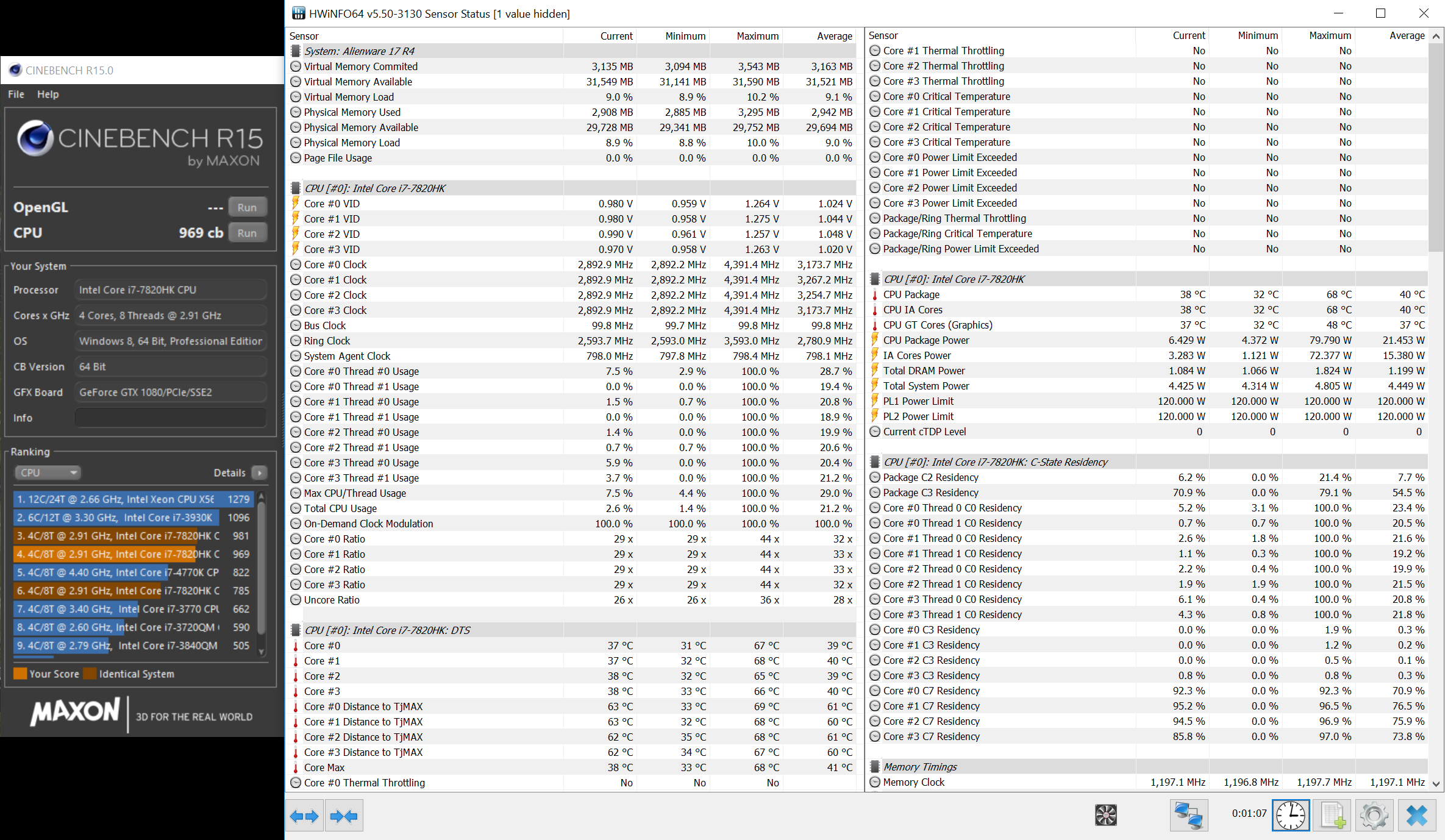The width and height of the screenshot is (1445, 840).
Task: Click the Maximum column header above Thermal Throttling rows
Action: coord(1318,35)
